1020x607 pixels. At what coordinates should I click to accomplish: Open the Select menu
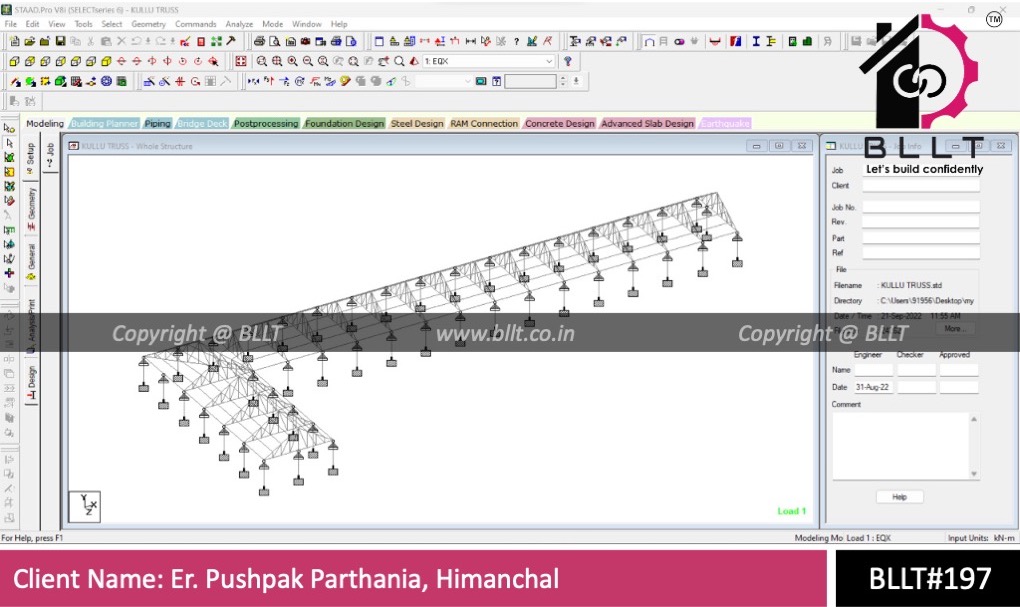(x=111, y=24)
